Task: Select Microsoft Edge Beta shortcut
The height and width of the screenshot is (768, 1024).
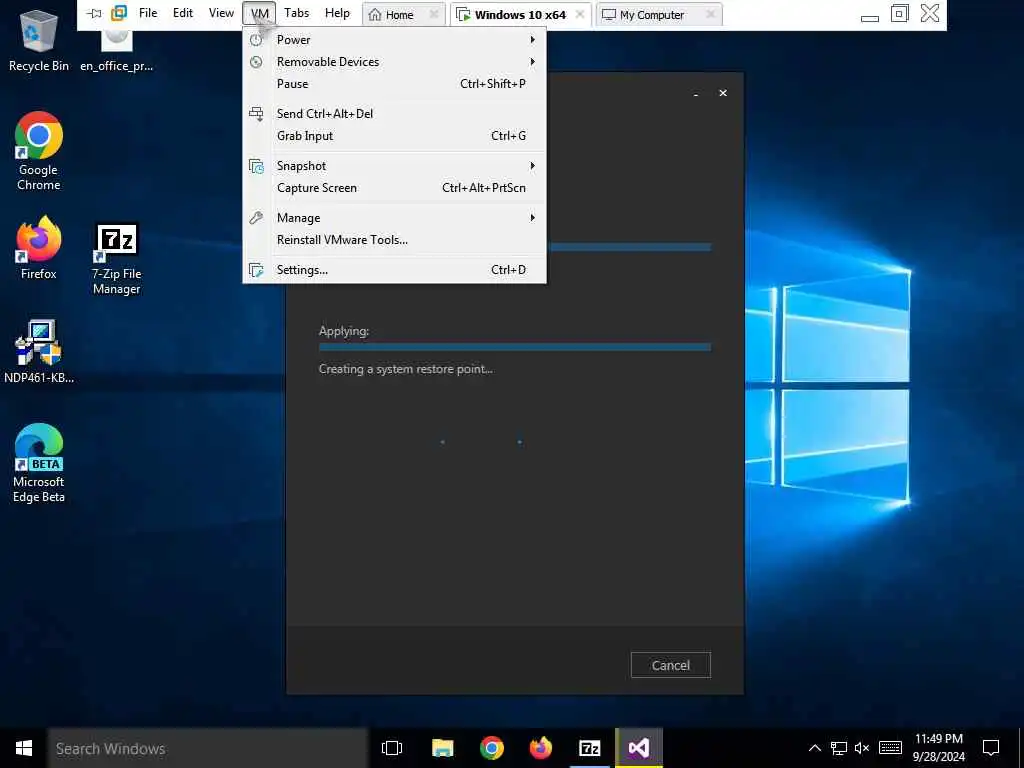Action: [39, 463]
